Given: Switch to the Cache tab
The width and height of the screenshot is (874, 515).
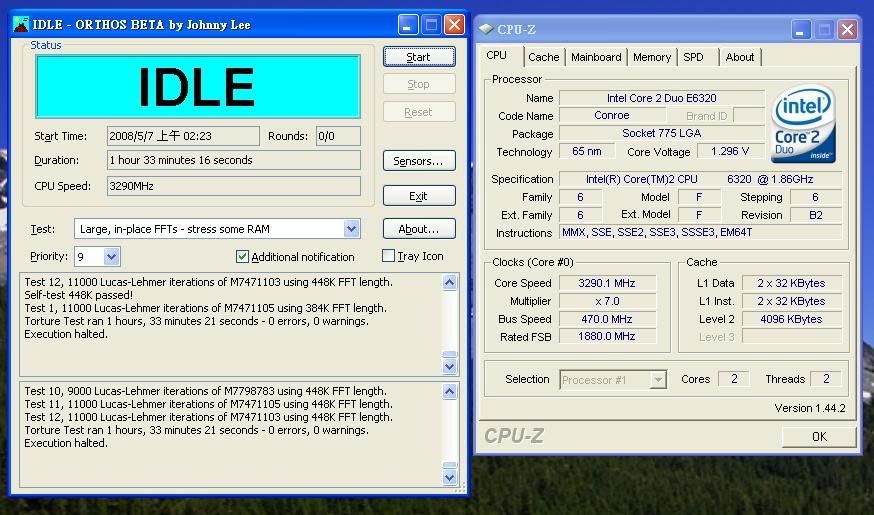Looking at the screenshot, I should pyautogui.click(x=543, y=57).
